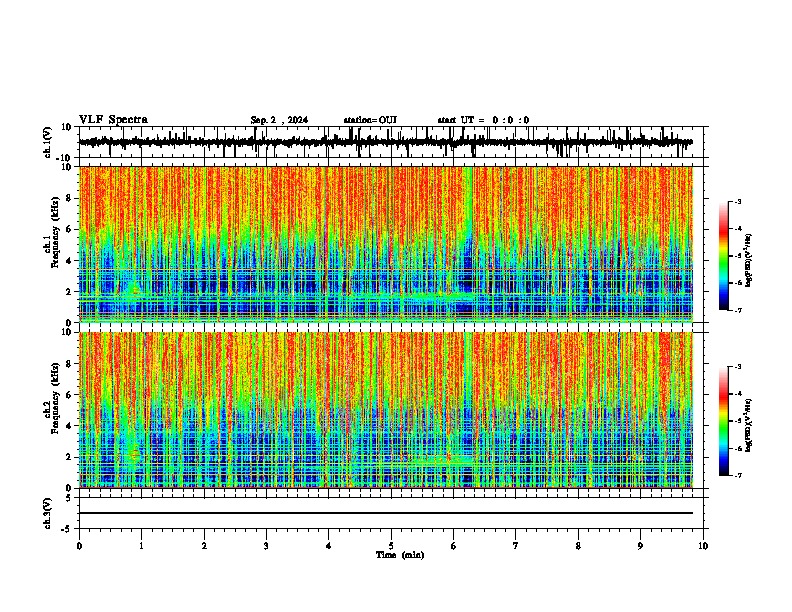Click time axis tick label 5
The width and height of the screenshot is (792, 612).
[x=391, y=546]
